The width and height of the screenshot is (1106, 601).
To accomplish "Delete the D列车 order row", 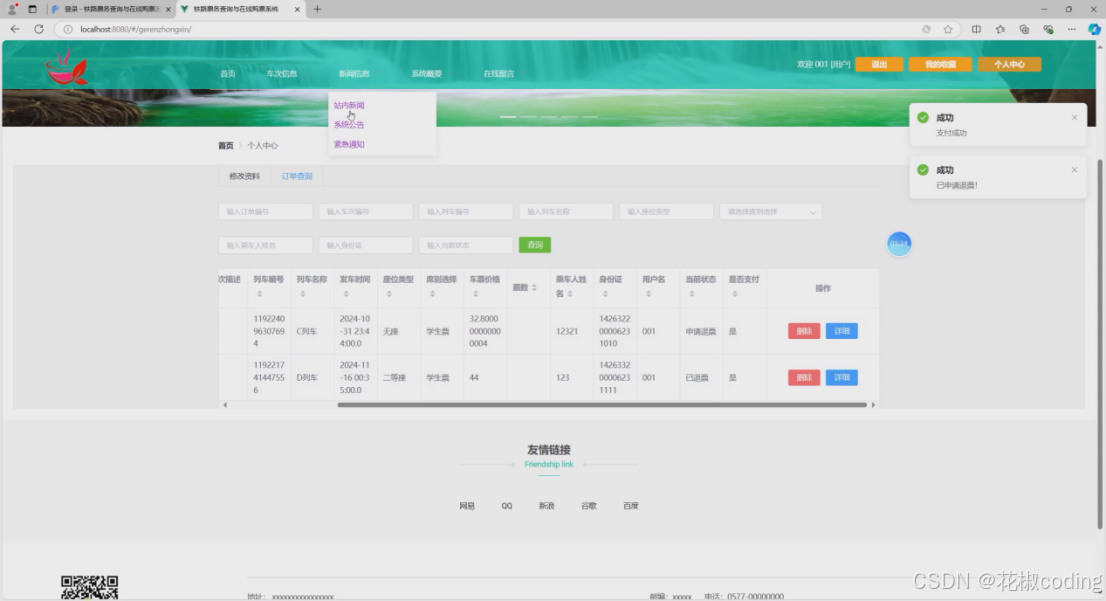I will (x=804, y=377).
